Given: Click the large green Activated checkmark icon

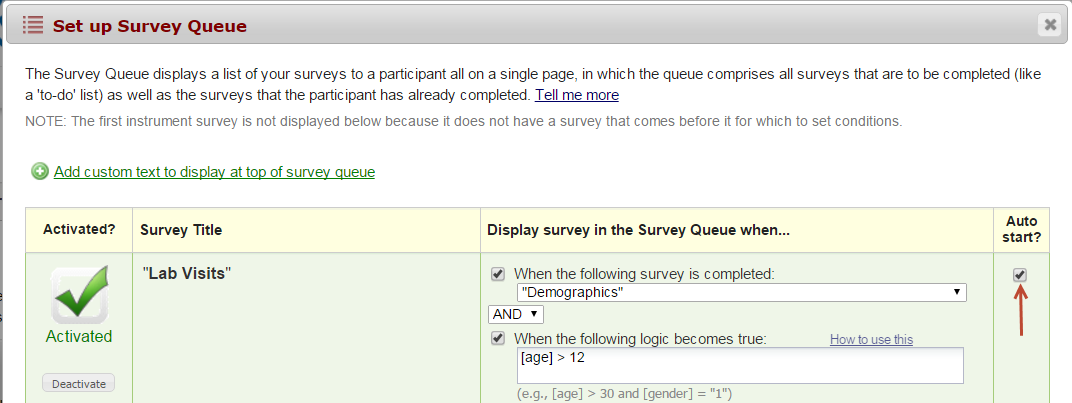Looking at the screenshot, I should (79, 297).
